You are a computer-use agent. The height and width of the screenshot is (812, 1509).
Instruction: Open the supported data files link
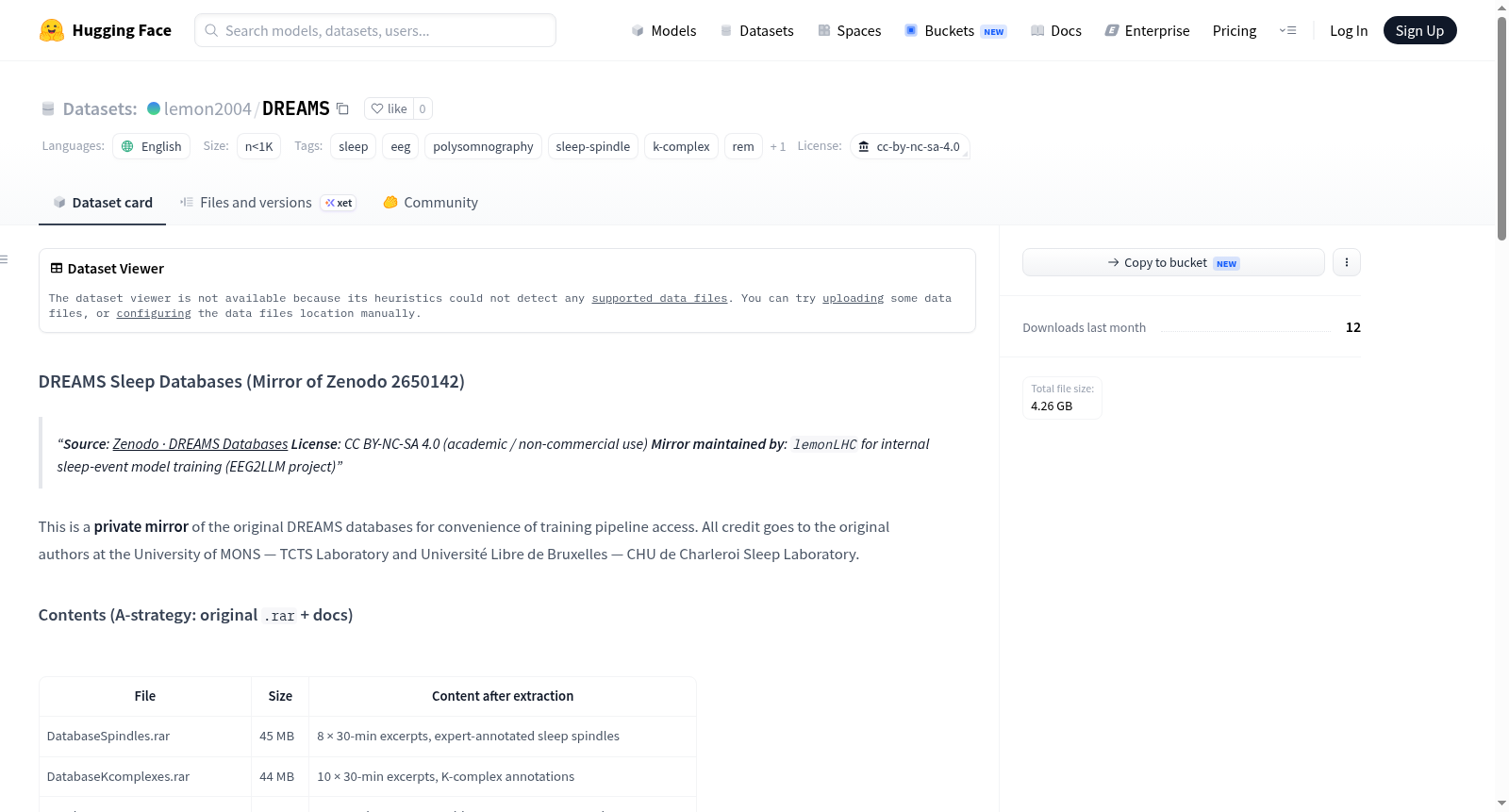(660, 298)
